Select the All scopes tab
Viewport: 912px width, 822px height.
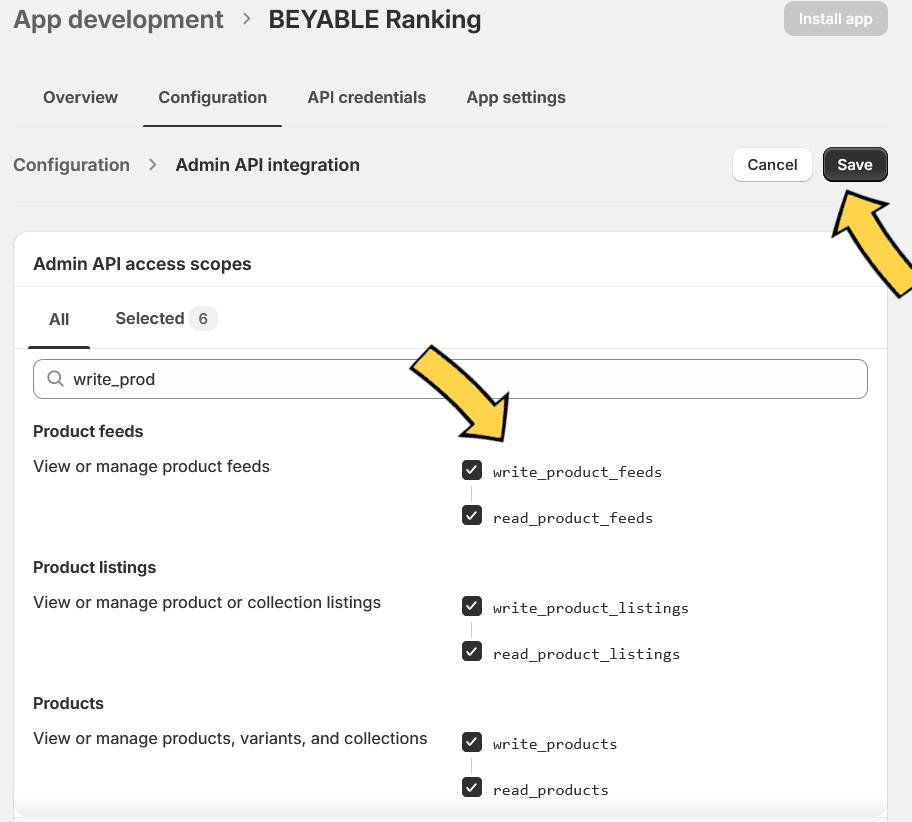click(59, 319)
